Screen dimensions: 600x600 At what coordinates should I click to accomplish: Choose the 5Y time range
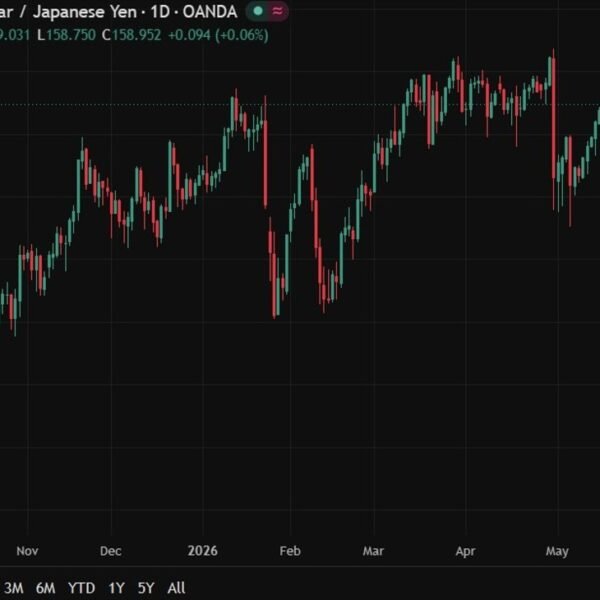[x=146, y=588]
